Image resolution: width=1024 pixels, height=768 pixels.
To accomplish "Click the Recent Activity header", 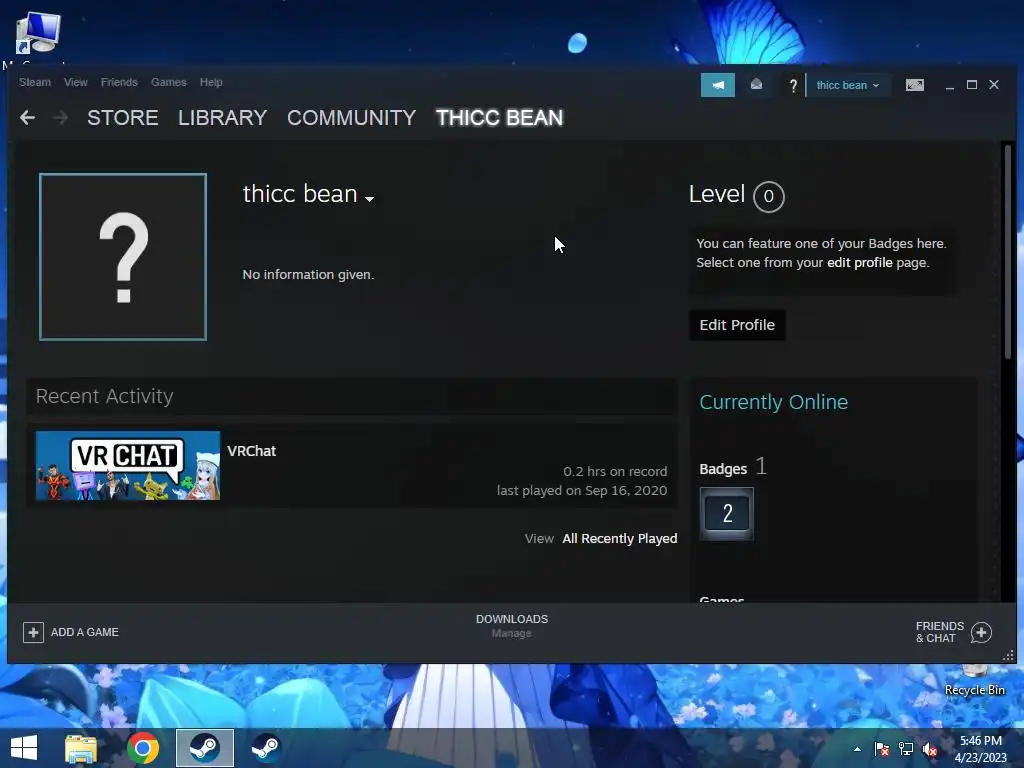I will [104, 396].
